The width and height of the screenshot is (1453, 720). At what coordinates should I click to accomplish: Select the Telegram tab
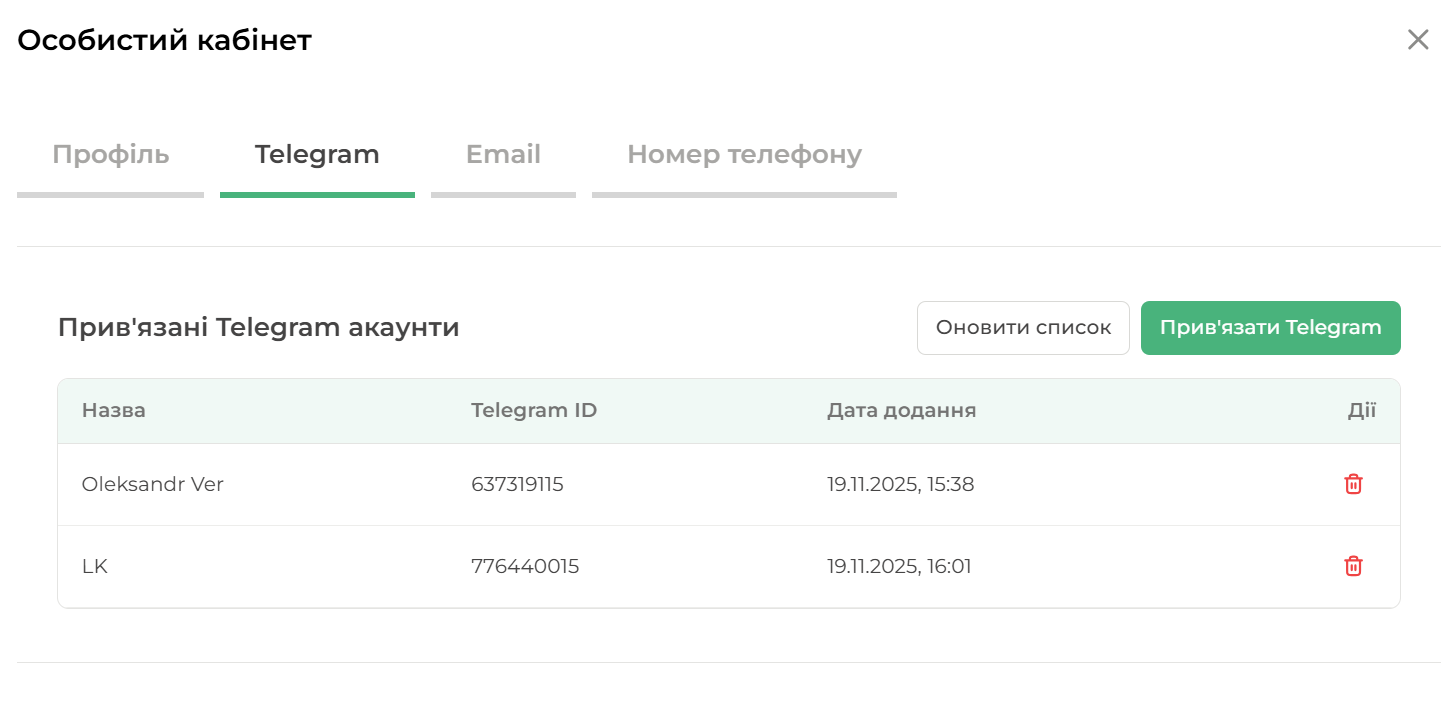[317, 156]
